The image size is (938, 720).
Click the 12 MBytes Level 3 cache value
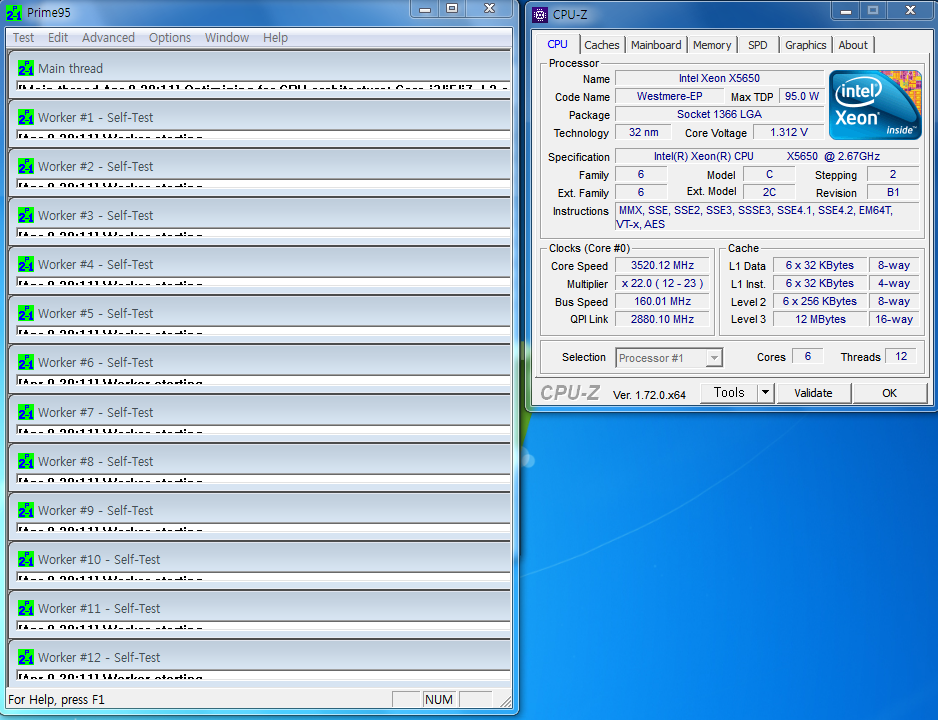pos(820,319)
